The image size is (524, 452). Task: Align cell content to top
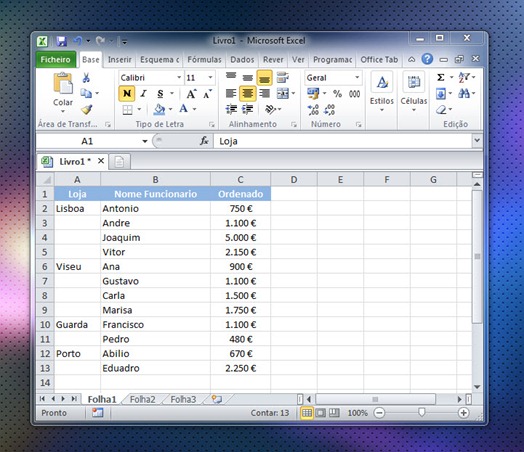point(231,76)
